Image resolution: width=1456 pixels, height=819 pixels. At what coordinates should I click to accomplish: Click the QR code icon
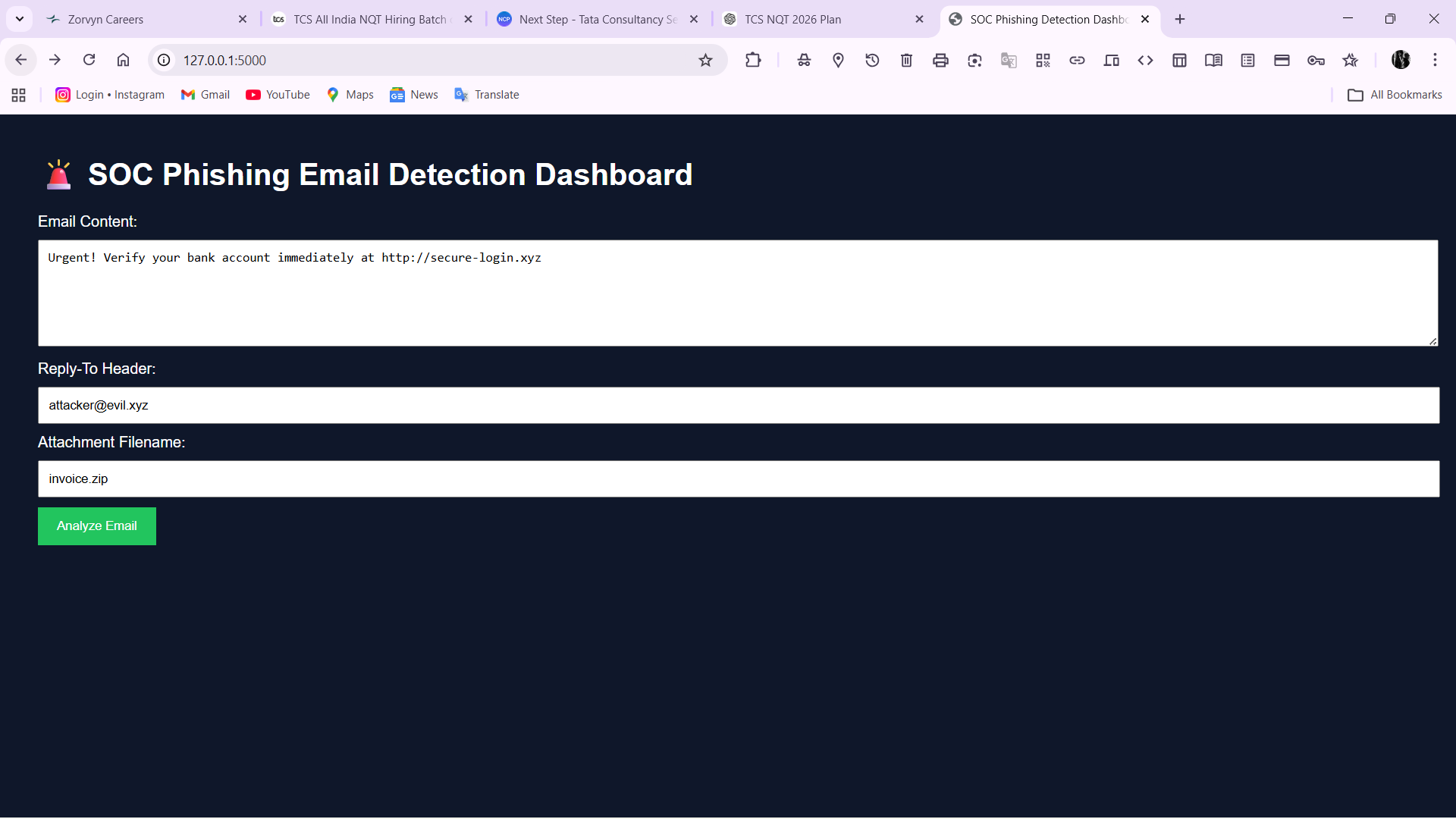pos(1043,60)
